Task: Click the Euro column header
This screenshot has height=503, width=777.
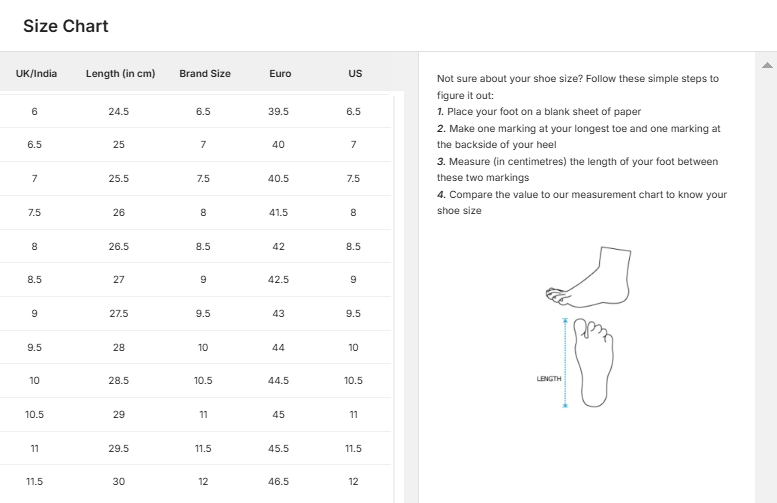Action: point(280,74)
